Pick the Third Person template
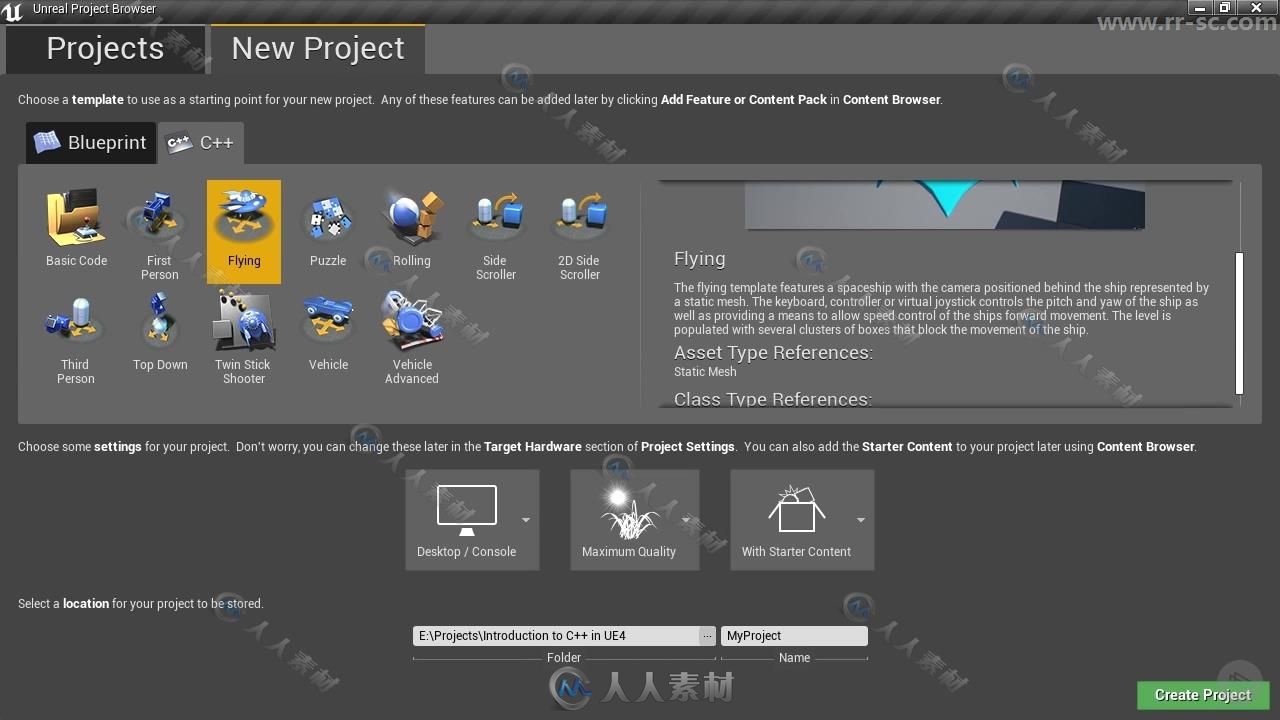The image size is (1280, 720). point(76,336)
